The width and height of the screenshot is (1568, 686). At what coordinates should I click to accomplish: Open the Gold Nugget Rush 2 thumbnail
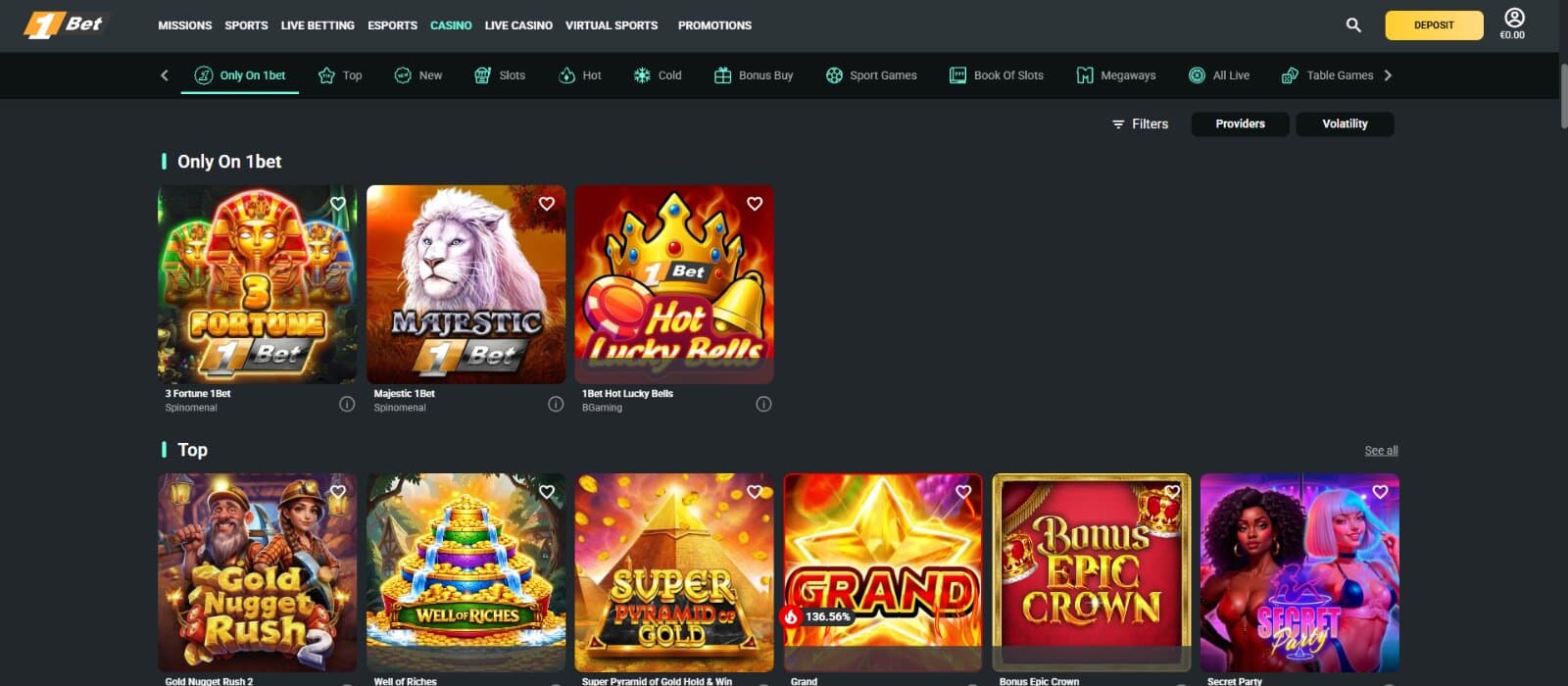[257, 572]
